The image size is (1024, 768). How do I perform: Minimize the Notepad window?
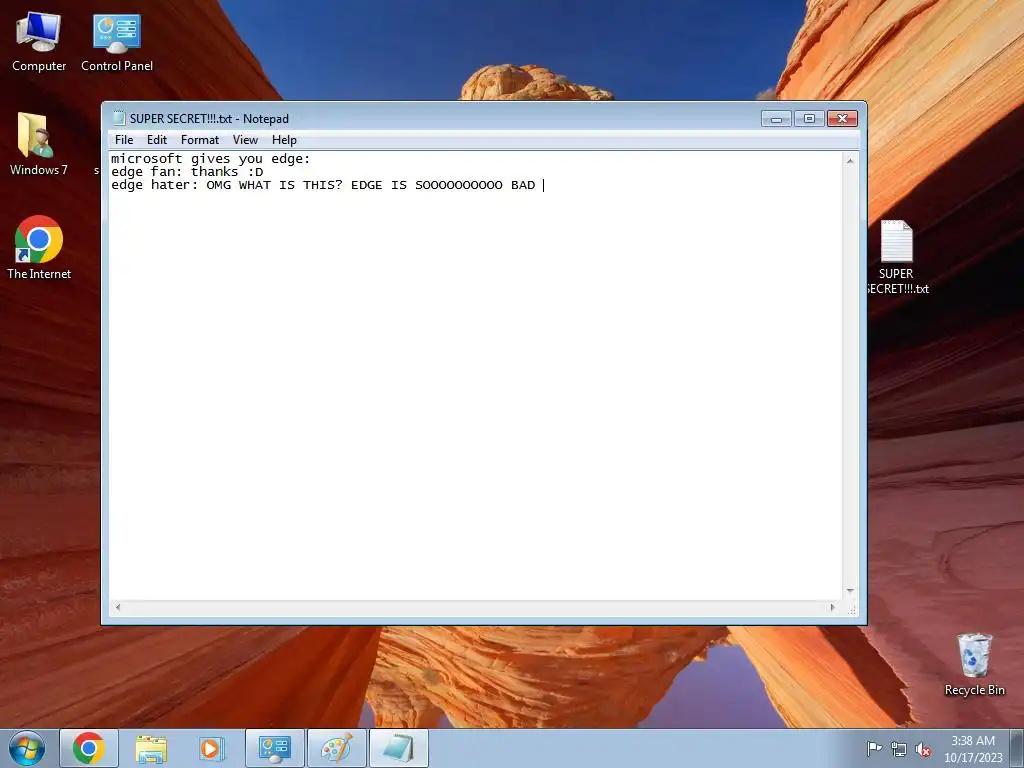776,118
